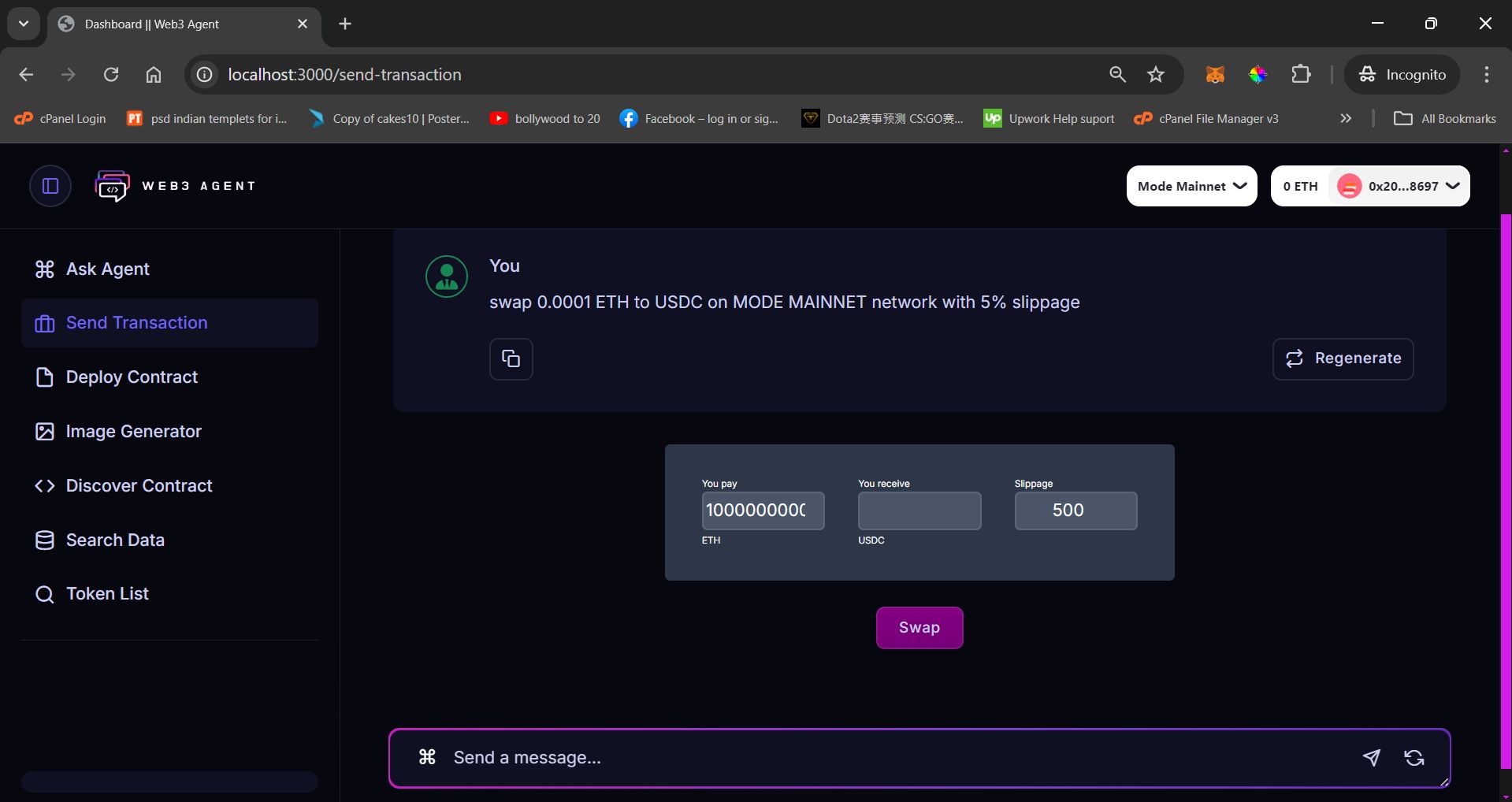Click the wallet avatar icon
Screen dimensions: 1512x802
[1349, 187]
